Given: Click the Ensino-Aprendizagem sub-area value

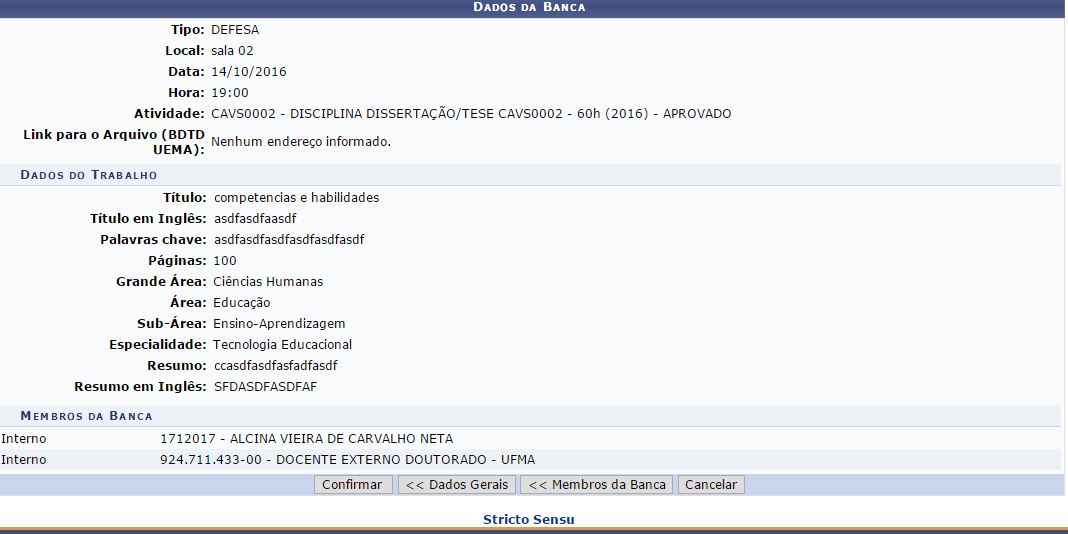Looking at the screenshot, I should click(279, 324).
